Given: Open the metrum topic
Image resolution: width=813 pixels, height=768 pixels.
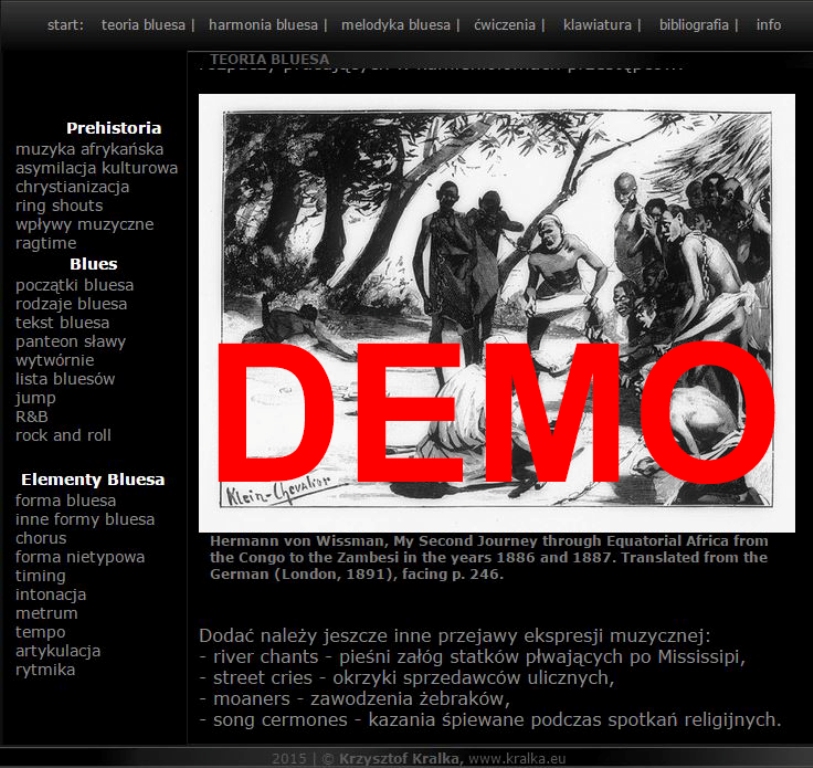Looking at the screenshot, I should [47, 613].
